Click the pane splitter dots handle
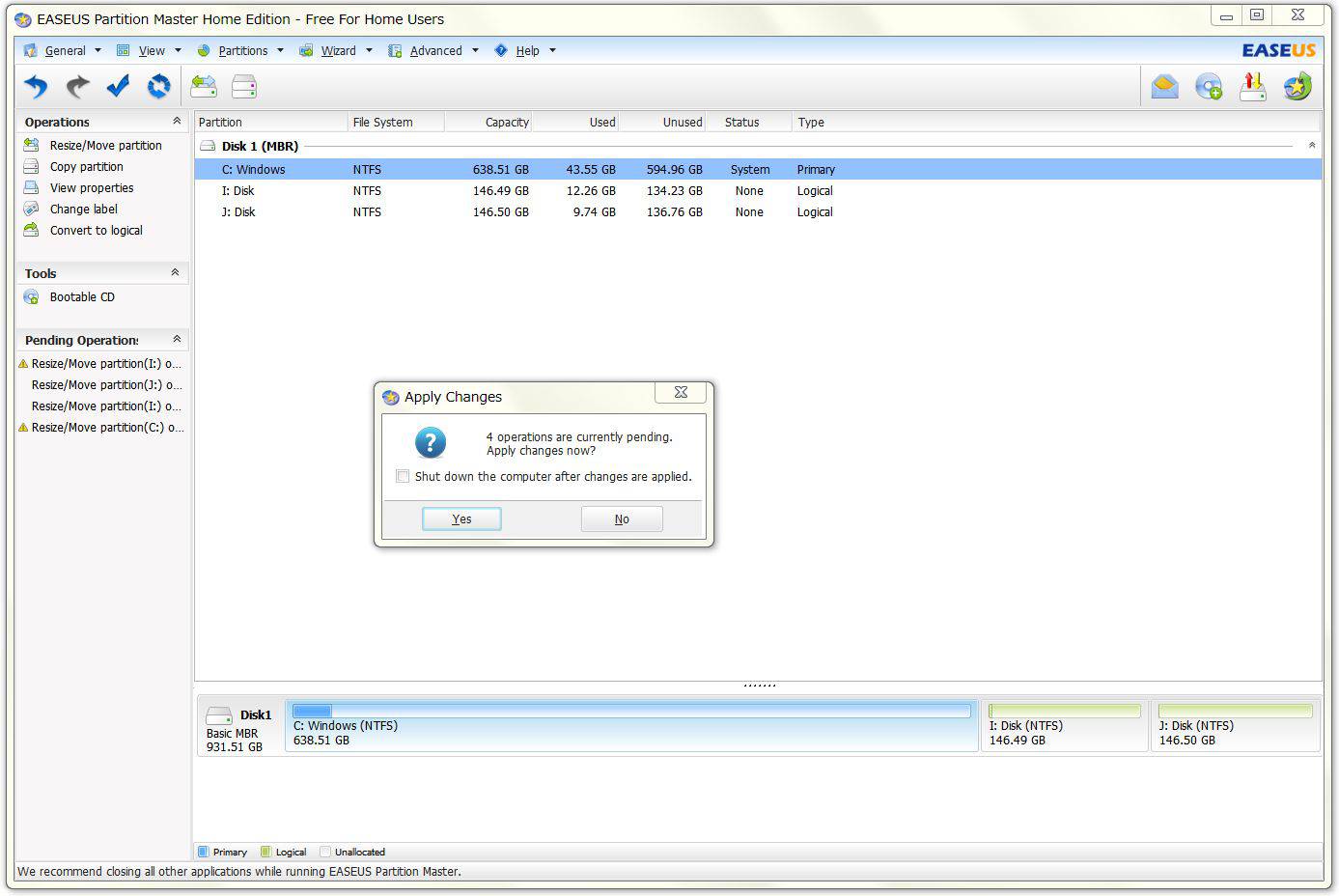The width and height of the screenshot is (1339, 896). pos(760,686)
